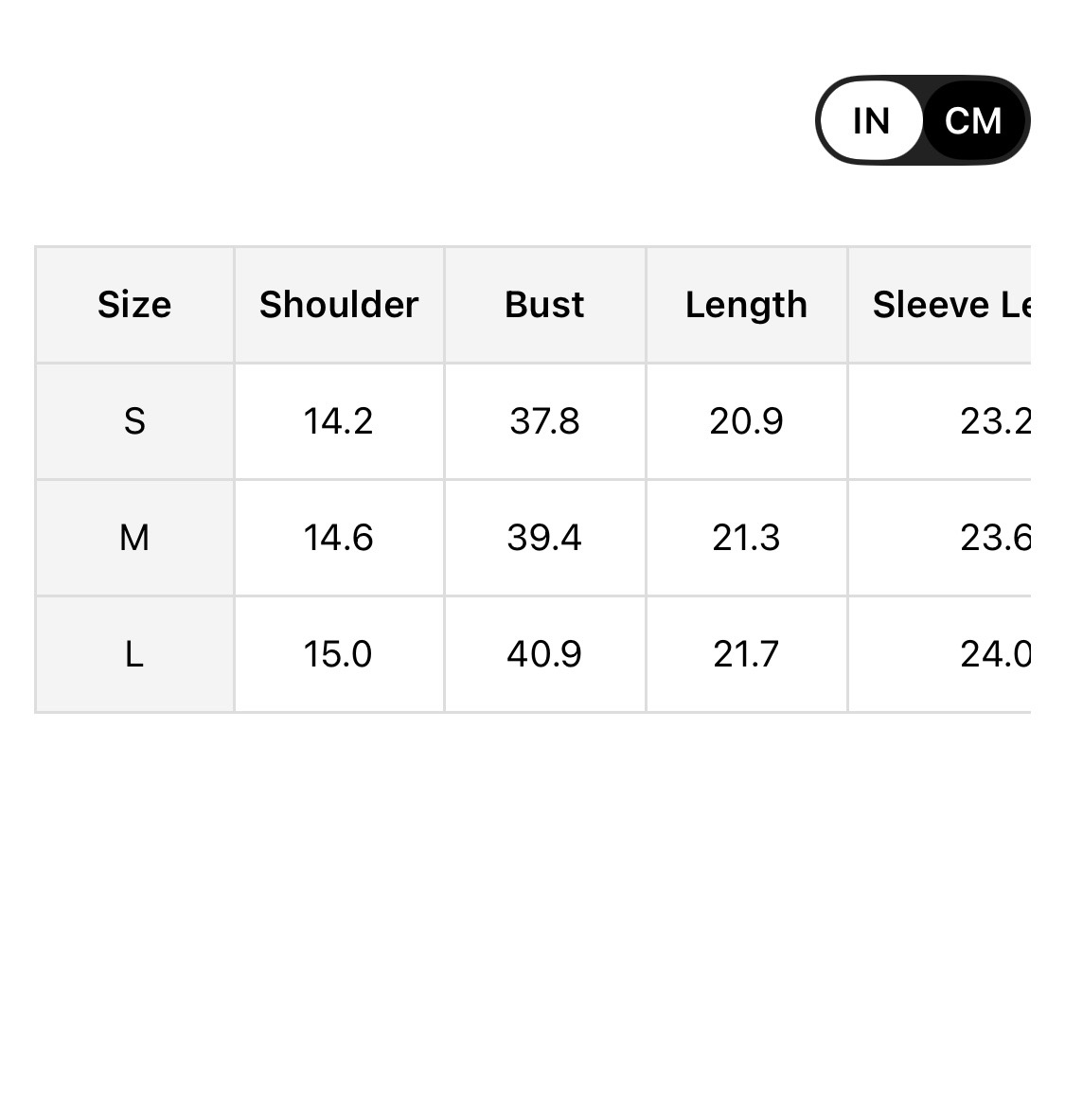Switch units to inches (IN)

[871, 121]
